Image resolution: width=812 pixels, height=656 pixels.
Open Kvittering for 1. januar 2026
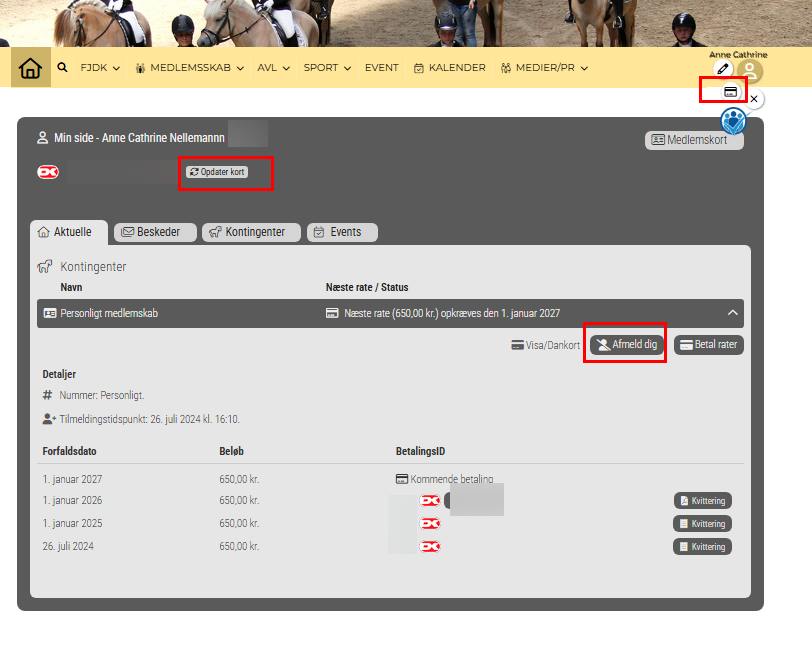coord(702,501)
